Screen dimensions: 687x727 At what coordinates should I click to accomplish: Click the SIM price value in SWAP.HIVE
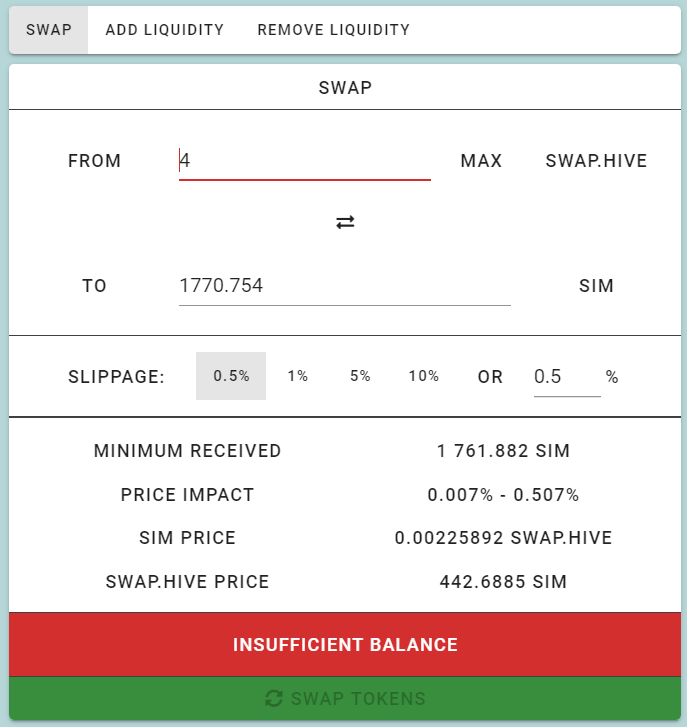click(503, 538)
